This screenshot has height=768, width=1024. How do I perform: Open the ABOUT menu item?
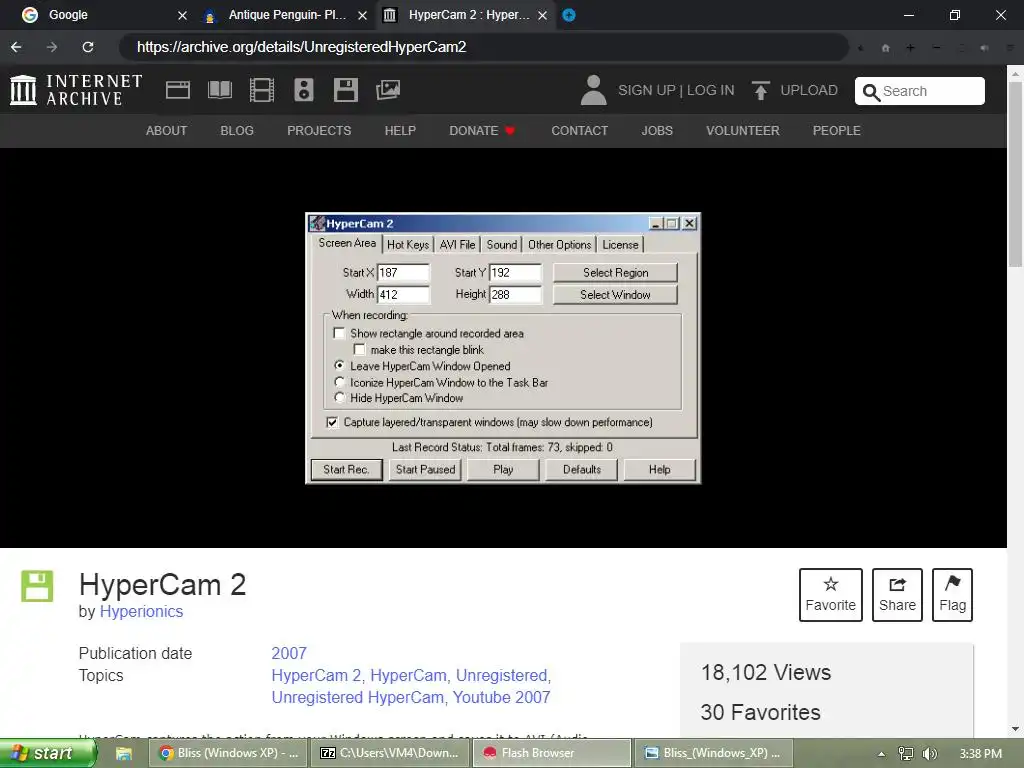coord(167,131)
